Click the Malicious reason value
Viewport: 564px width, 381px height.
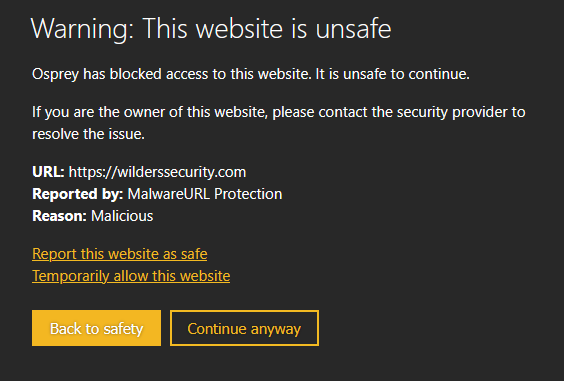[122, 216]
